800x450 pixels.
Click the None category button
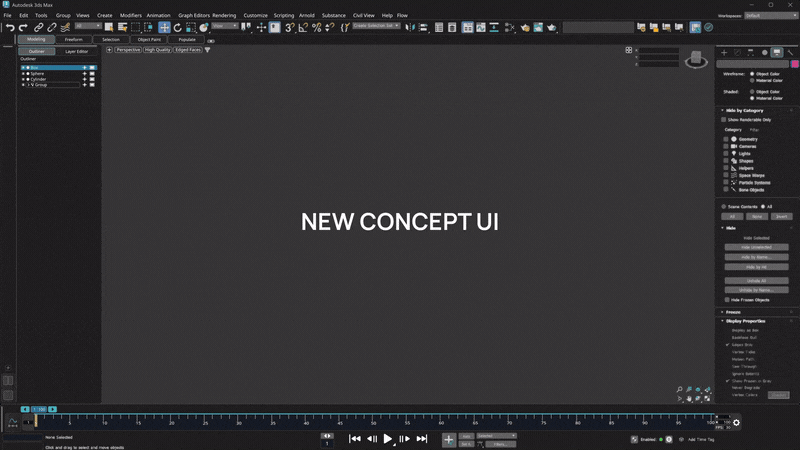point(757,217)
